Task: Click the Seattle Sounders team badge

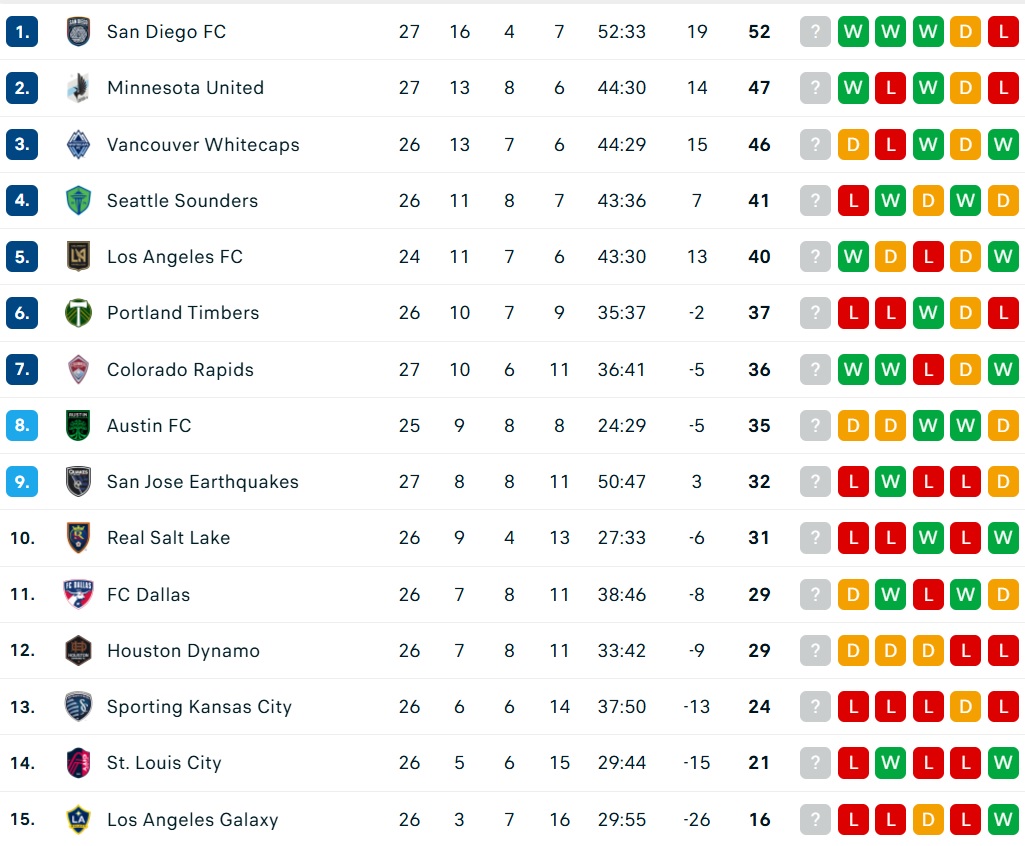Action: 78,201
